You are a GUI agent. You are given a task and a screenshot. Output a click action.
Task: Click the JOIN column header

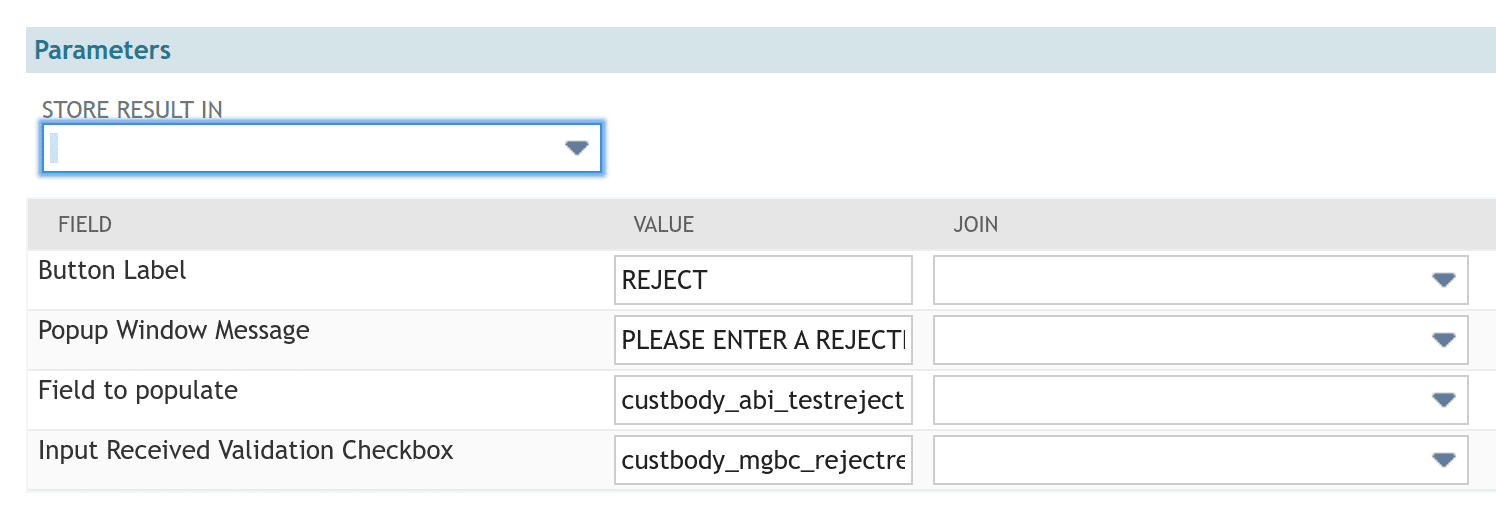coord(975,224)
